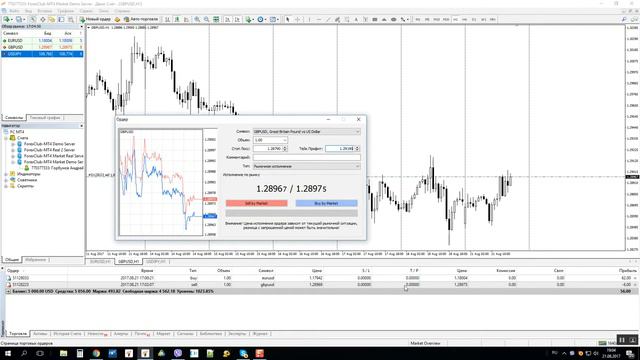Image resolution: width=640 pixels, height=360 pixels.
Task: Toggle the Terminal panel icon
Action: coord(61,19)
